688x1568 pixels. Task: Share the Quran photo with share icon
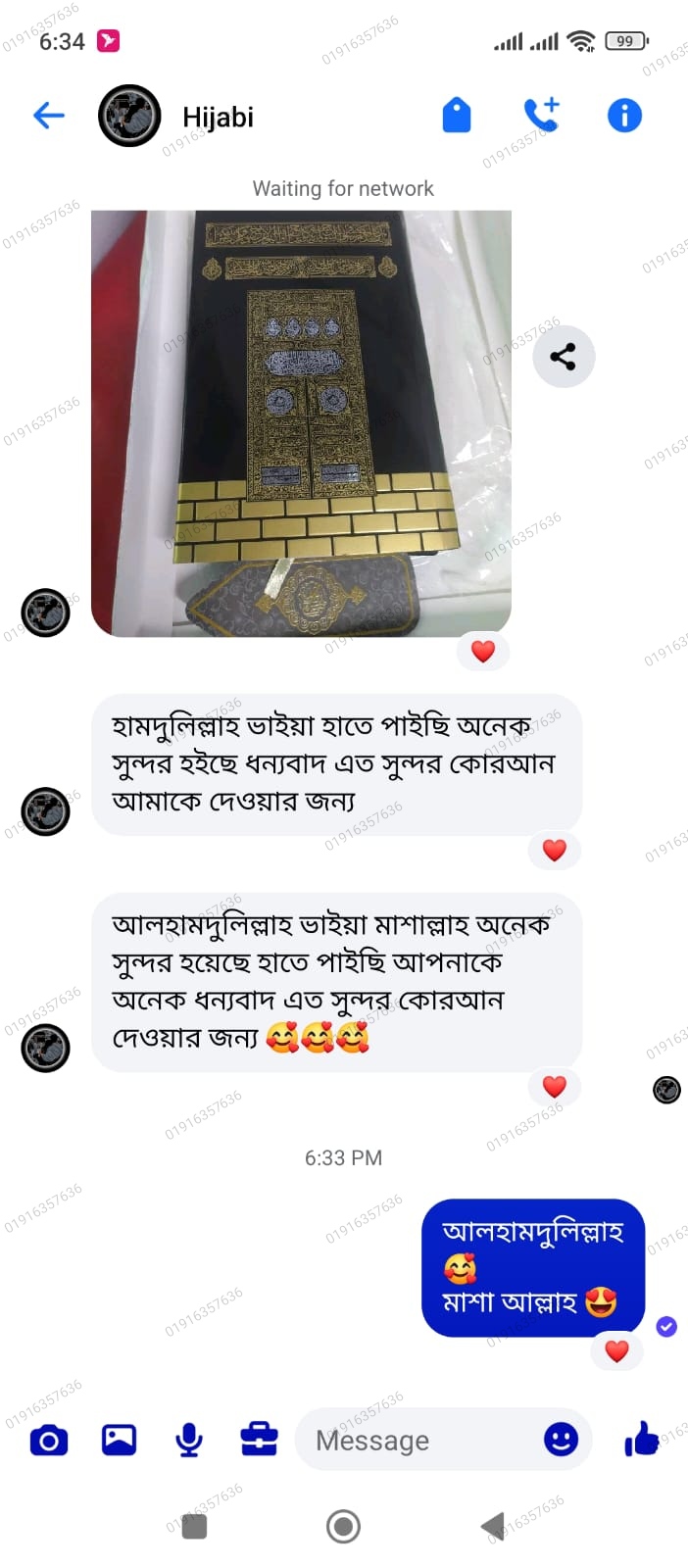pyautogui.click(x=564, y=357)
